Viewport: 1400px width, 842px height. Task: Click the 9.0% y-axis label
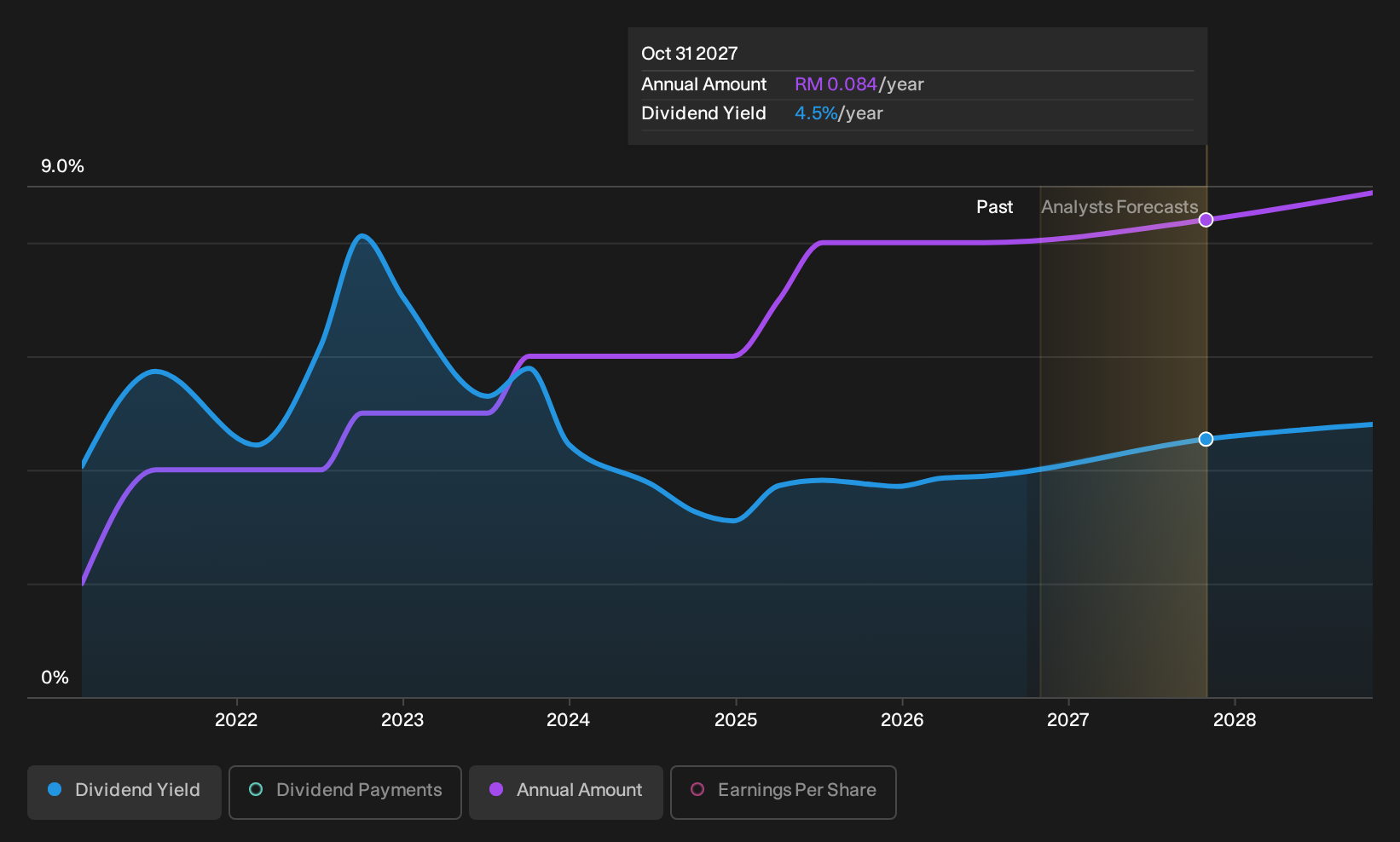pyautogui.click(x=62, y=166)
